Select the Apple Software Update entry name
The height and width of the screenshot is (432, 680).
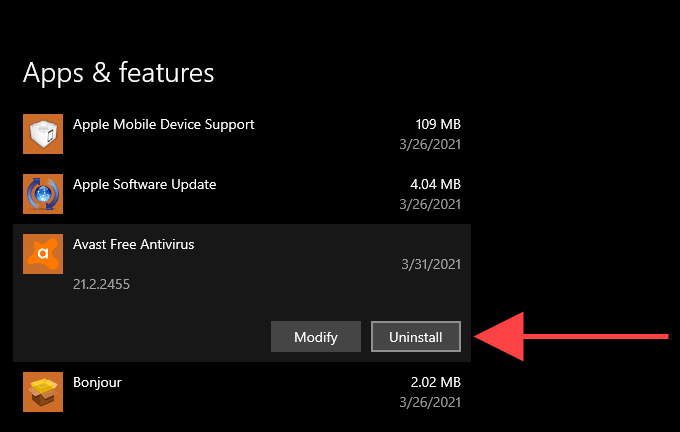click(x=145, y=184)
